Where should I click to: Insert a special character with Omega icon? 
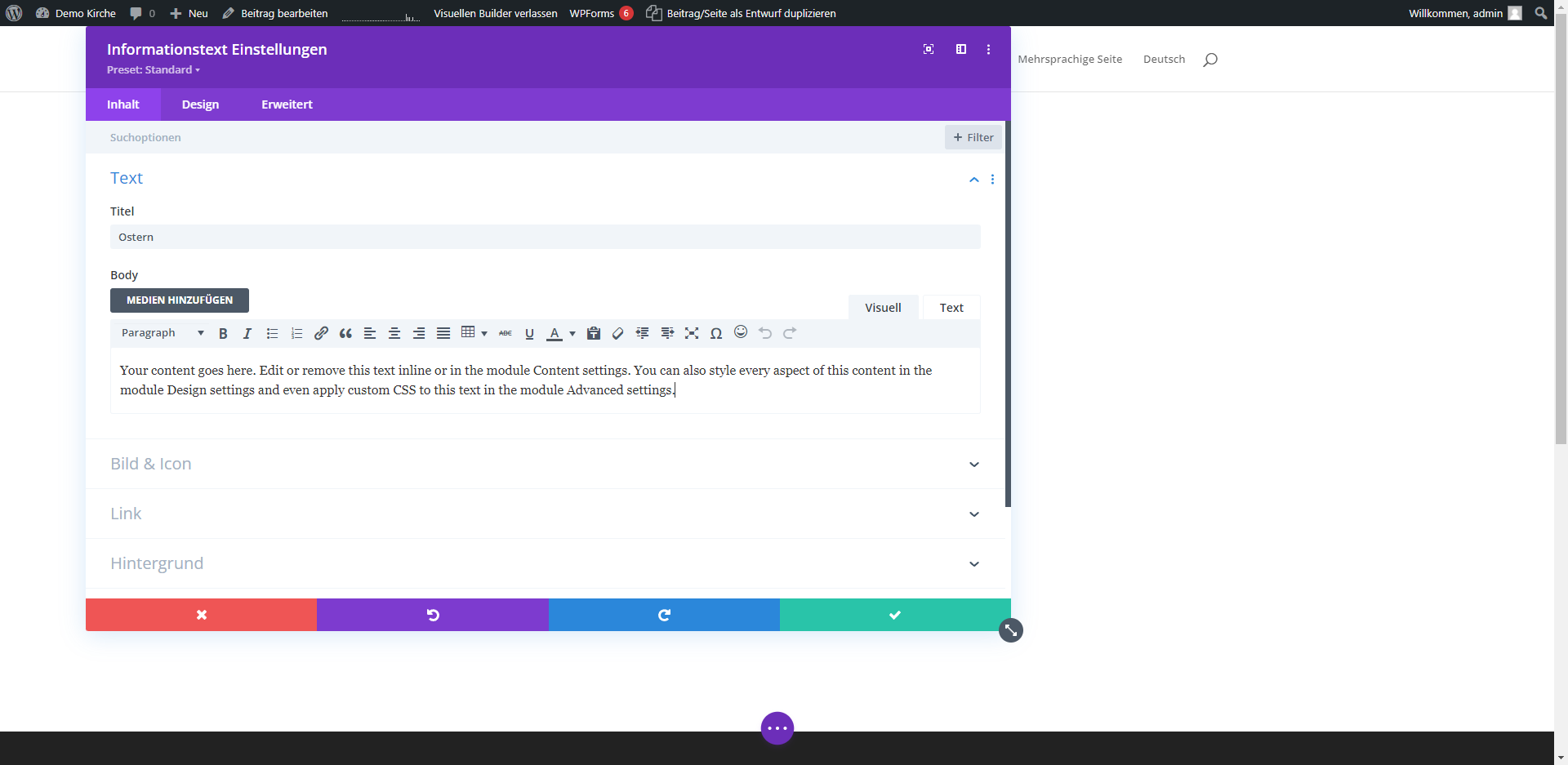[716, 333]
